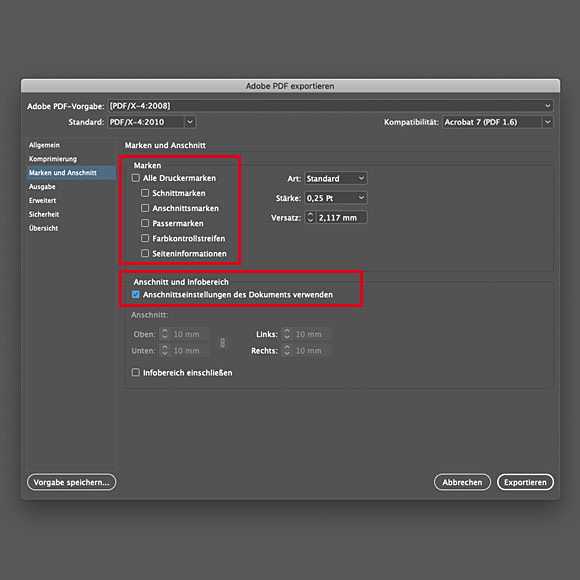Open the Kompatibilität Acrobat 7 dropdown
The height and width of the screenshot is (580, 580).
coord(498,122)
